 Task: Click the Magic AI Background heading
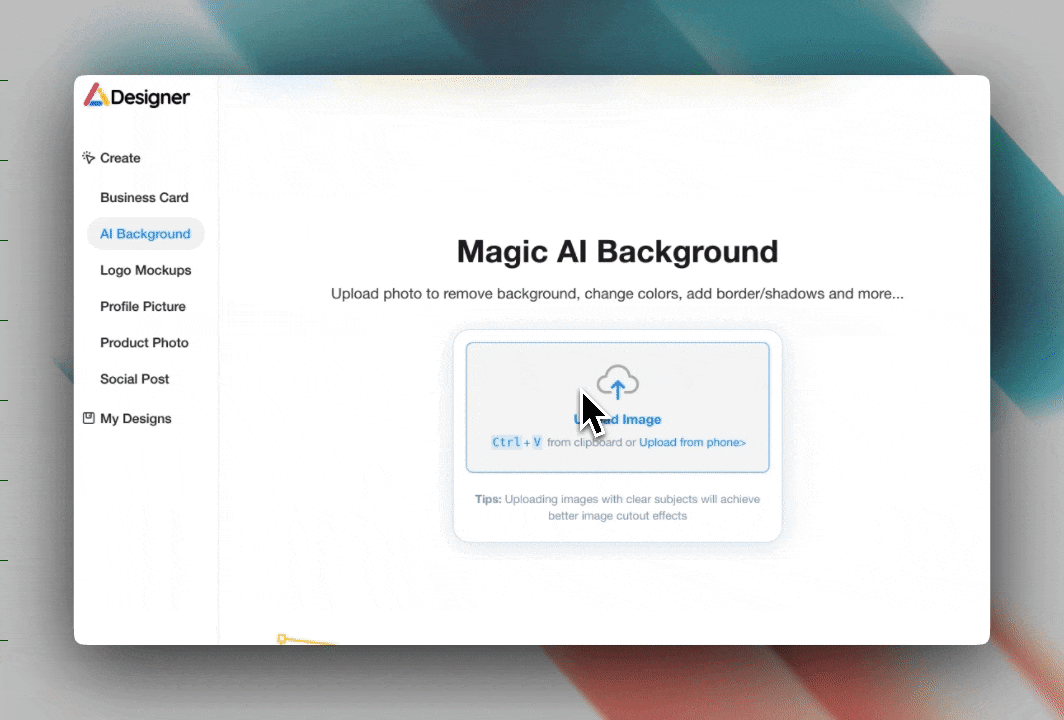pyautogui.click(x=617, y=251)
